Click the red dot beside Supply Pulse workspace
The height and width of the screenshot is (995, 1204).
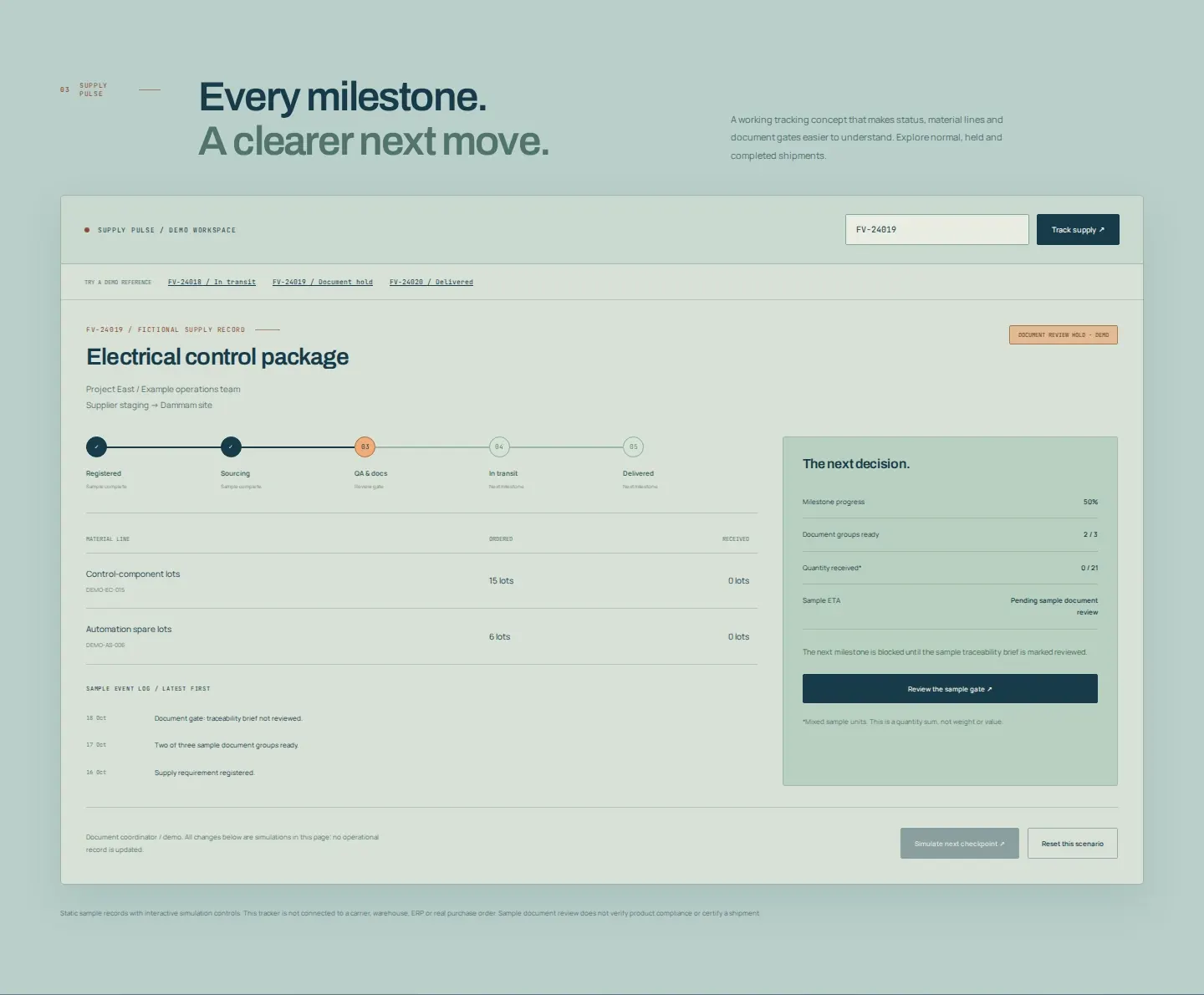pos(87,230)
